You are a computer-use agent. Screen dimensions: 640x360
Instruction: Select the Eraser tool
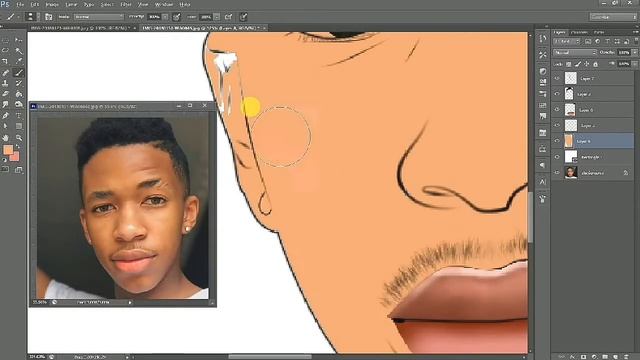tap(5, 94)
